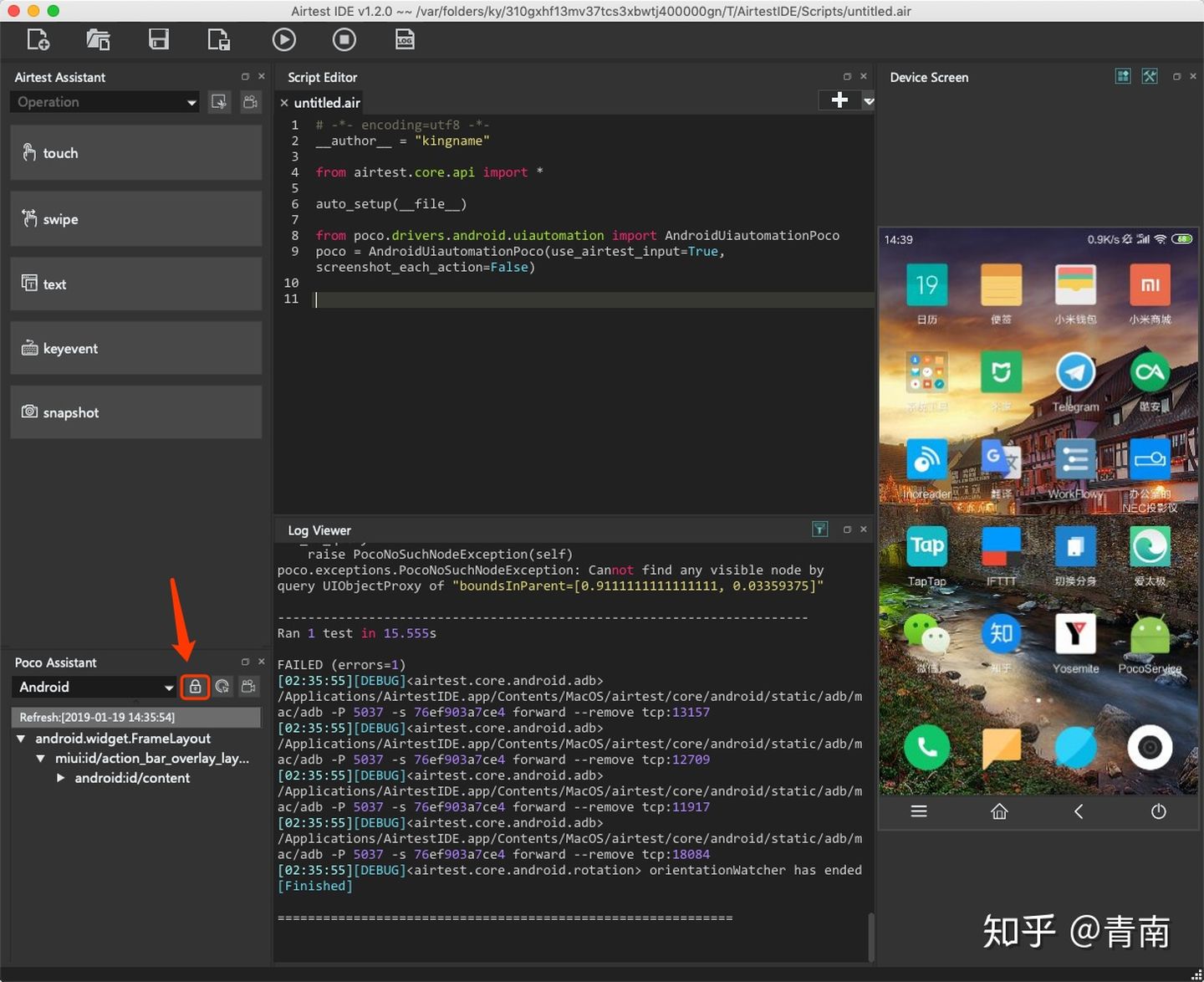Open the tab list dropdown arrow
The height and width of the screenshot is (982, 1204).
(x=869, y=101)
